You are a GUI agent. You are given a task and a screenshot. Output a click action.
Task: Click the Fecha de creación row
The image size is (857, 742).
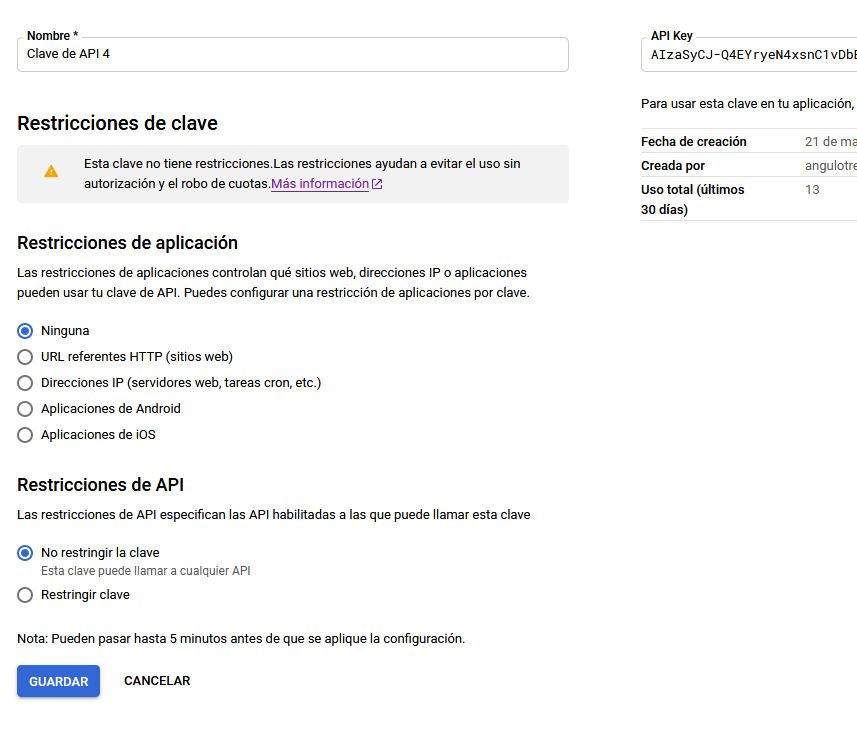click(749, 142)
